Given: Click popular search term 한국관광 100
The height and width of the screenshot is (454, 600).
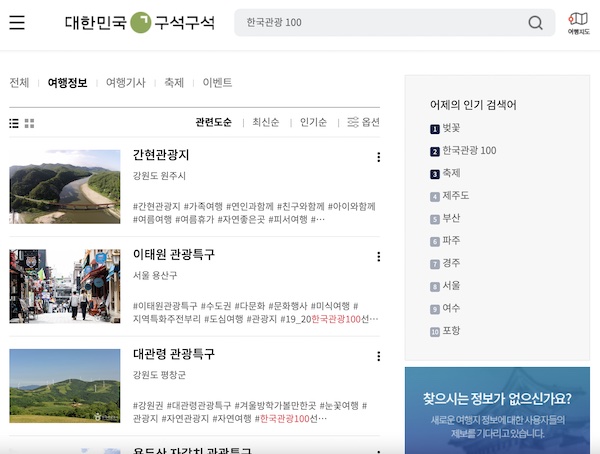Looking at the screenshot, I should coord(469,150).
